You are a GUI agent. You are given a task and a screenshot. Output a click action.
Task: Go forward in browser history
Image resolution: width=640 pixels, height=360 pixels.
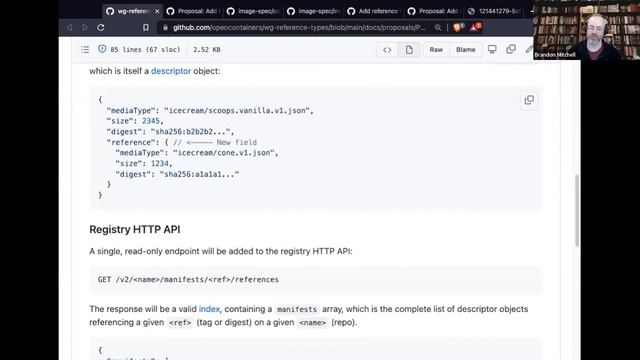(x=85, y=27)
